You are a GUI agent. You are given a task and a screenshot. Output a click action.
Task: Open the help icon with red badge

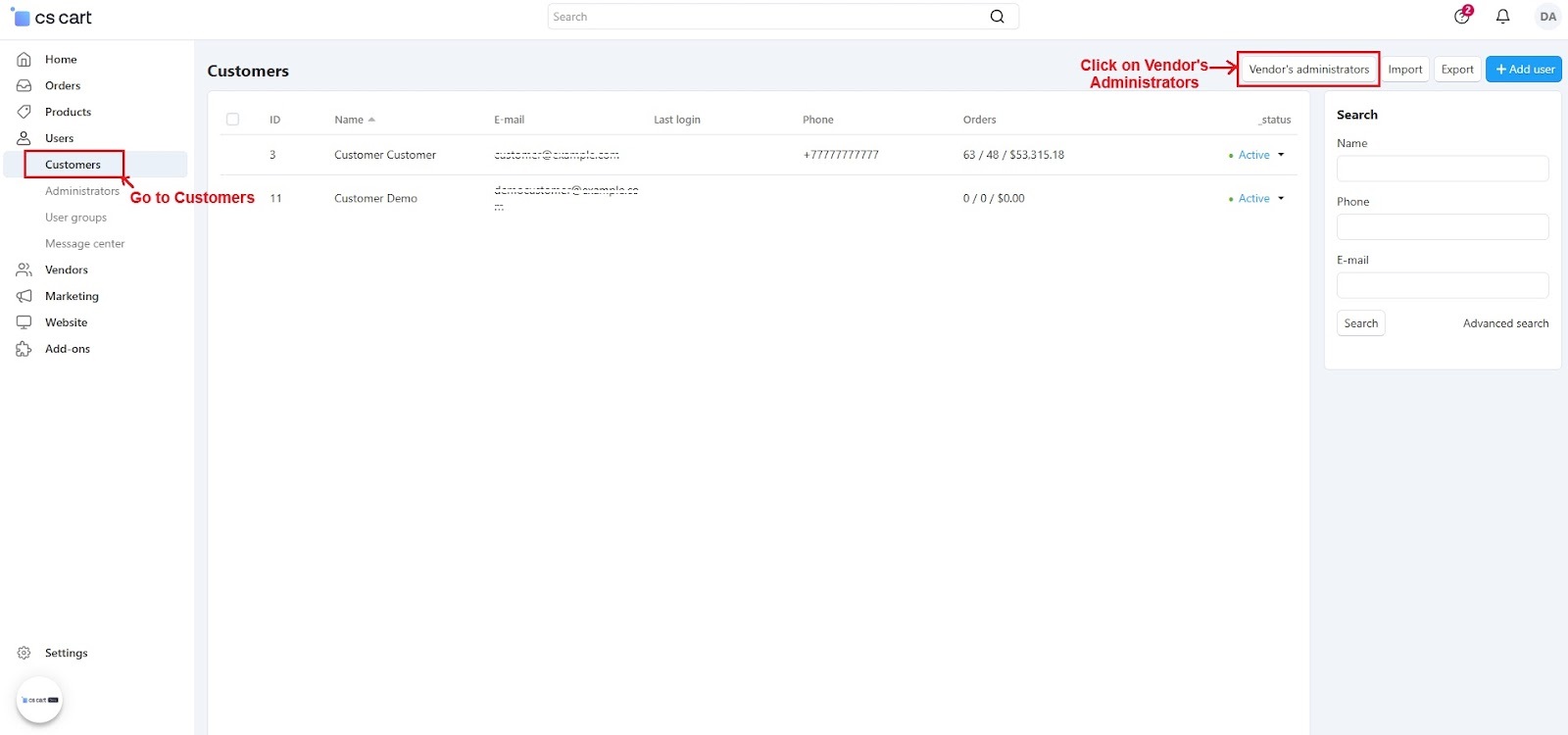[1462, 16]
